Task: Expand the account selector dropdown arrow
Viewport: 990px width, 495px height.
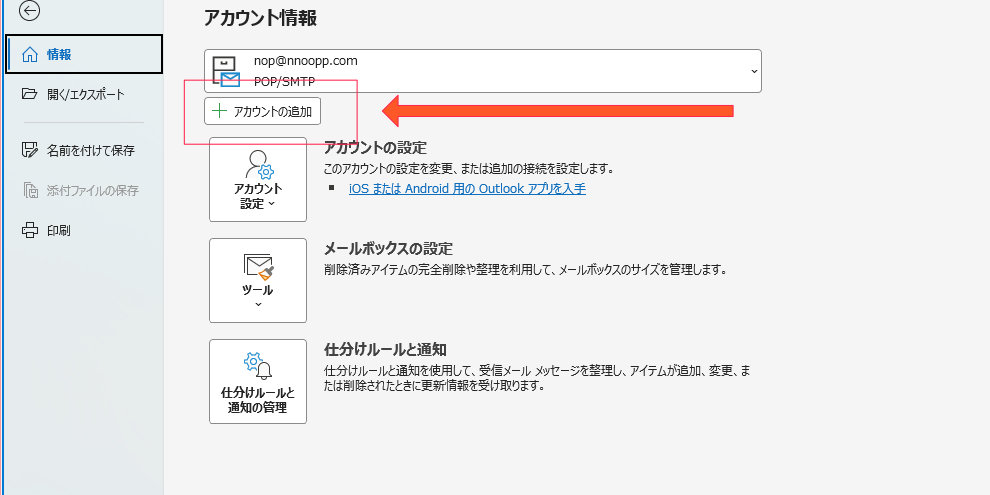Action: coord(754,71)
